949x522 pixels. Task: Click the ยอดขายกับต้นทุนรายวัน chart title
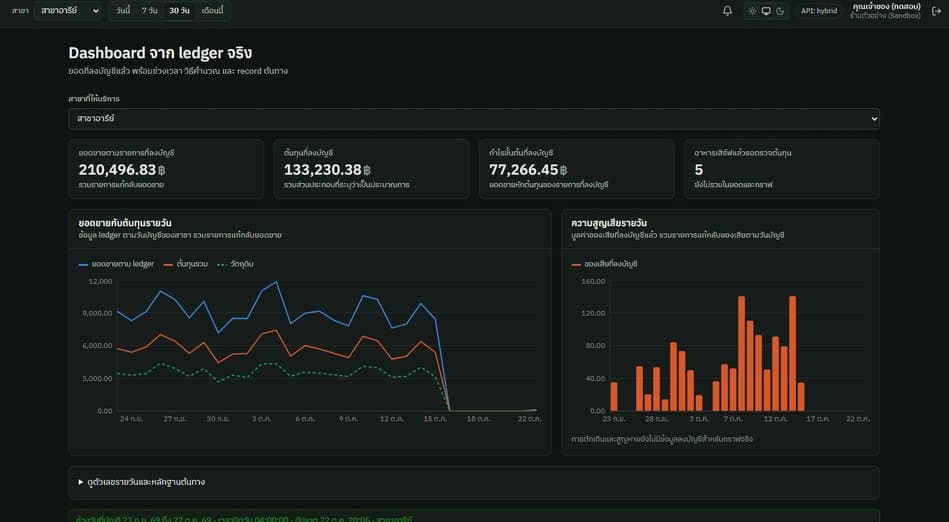pos(125,223)
